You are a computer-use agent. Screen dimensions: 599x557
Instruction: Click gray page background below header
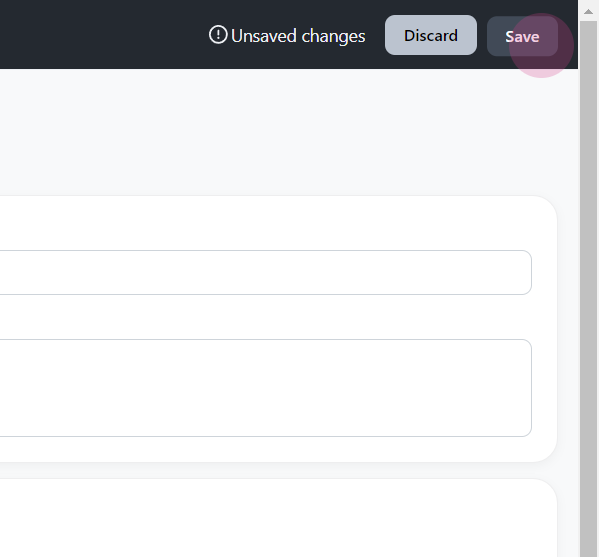coord(287,132)
